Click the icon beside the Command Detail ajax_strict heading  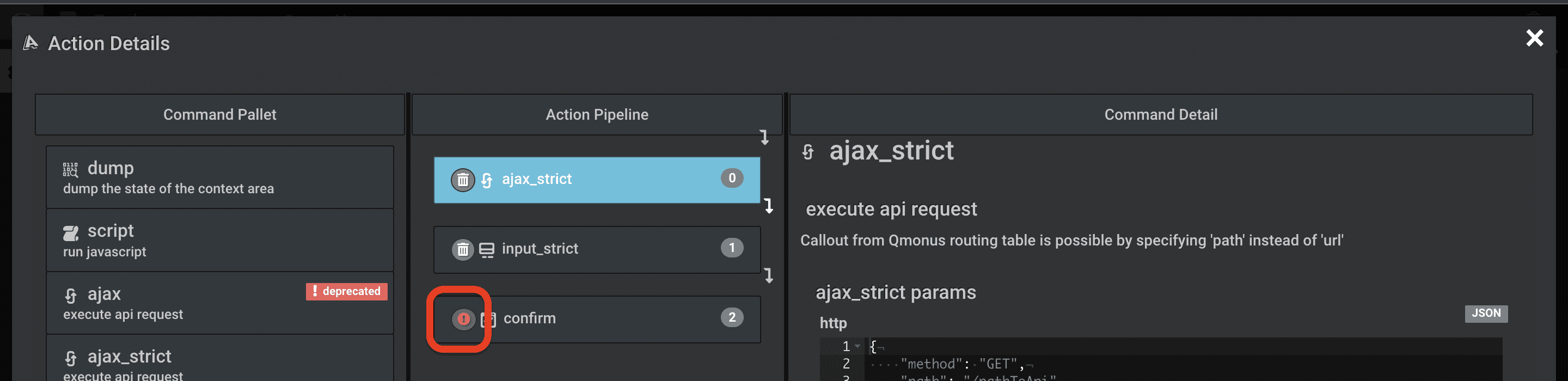[x=808, y=151]
